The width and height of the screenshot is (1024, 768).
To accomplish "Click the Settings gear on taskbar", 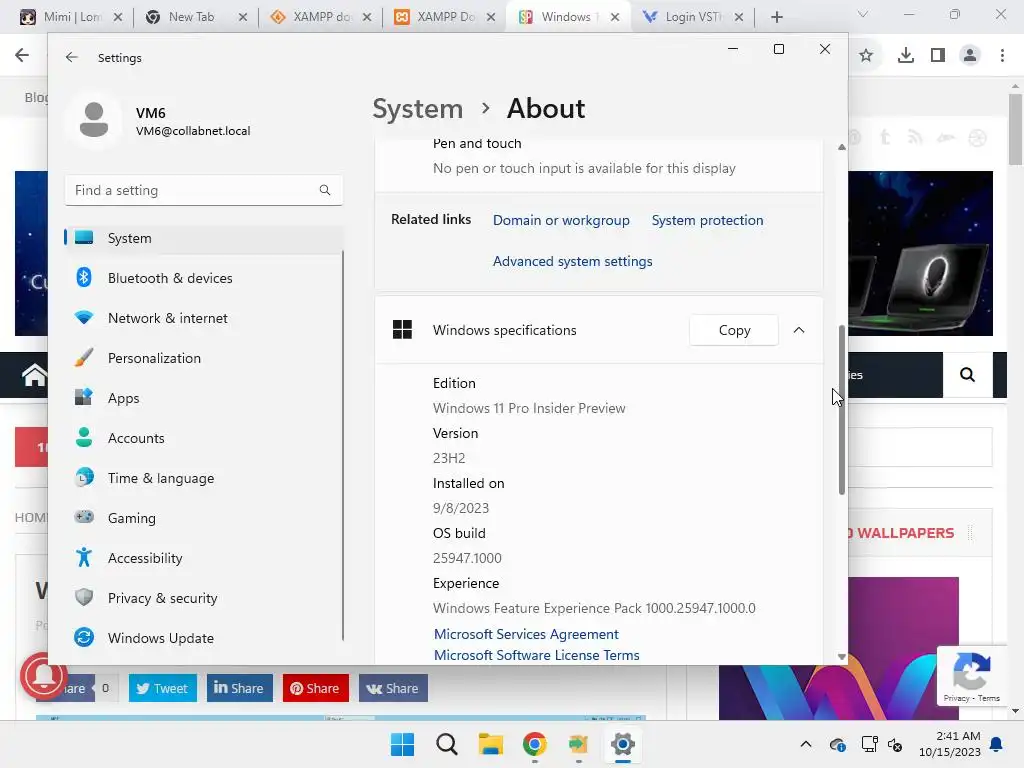I will 623,744.
